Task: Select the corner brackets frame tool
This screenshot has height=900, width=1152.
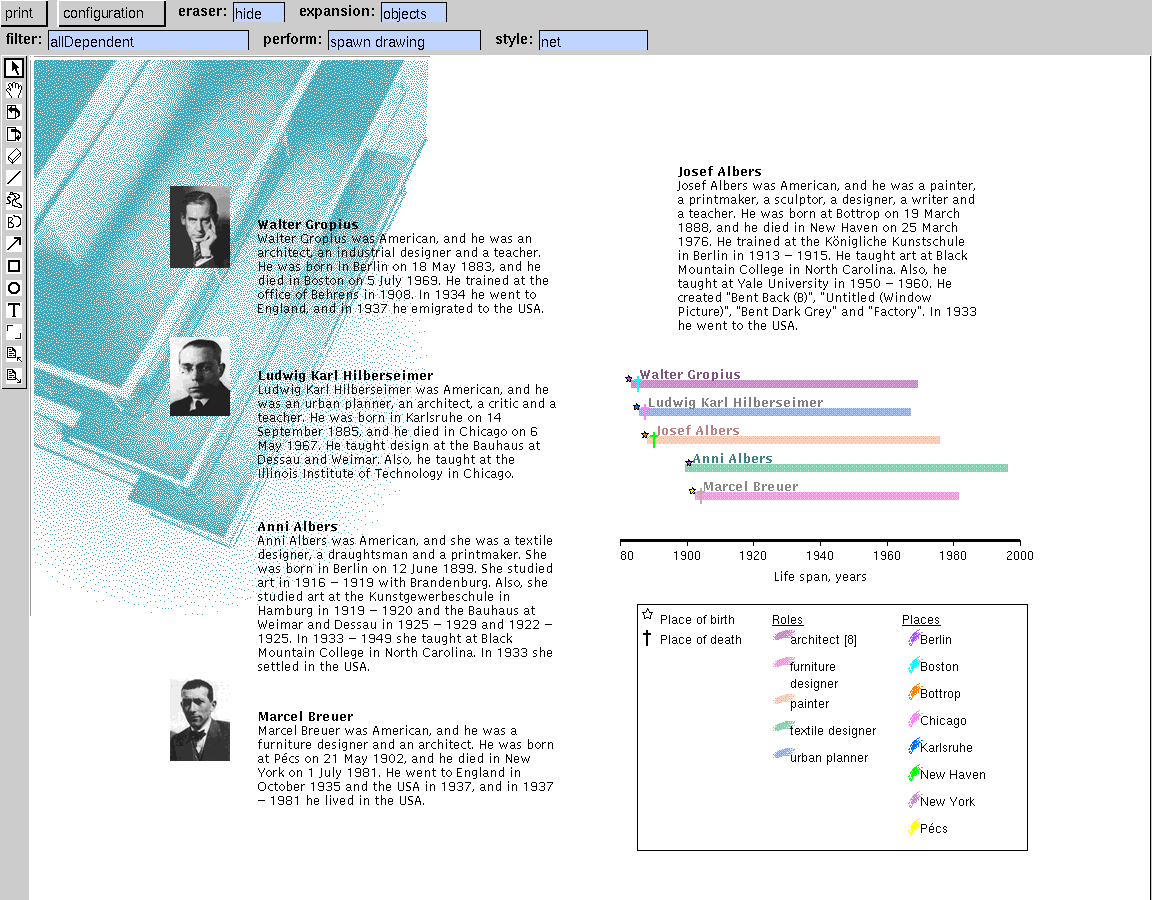Action: (x=14, y=332)
